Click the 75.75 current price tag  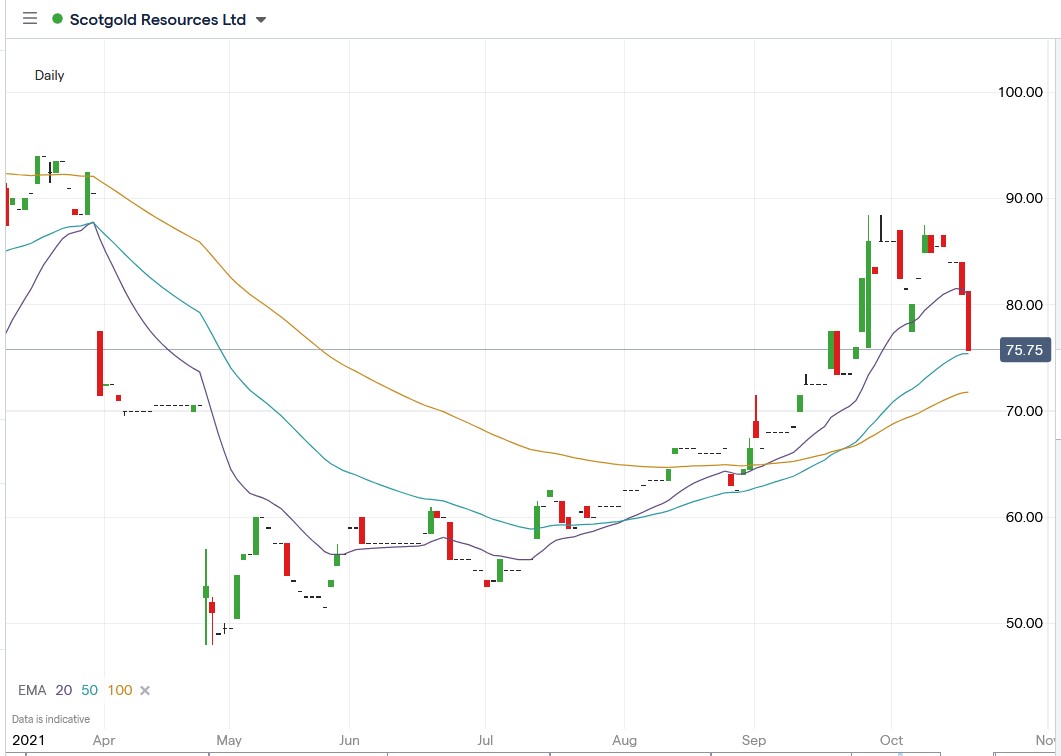click(x=1024, y=350)
